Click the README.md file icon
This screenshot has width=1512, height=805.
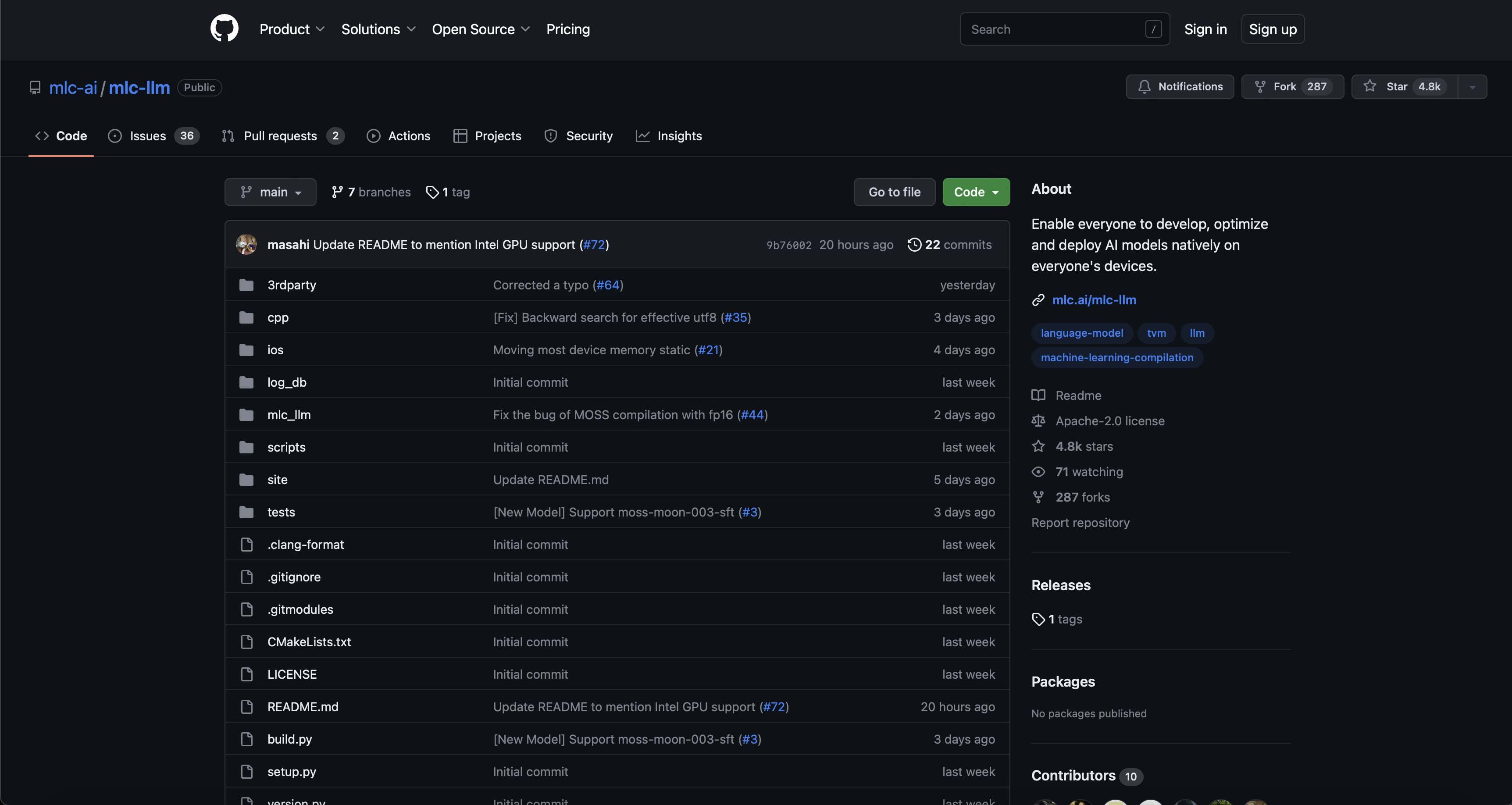point(246,707)
